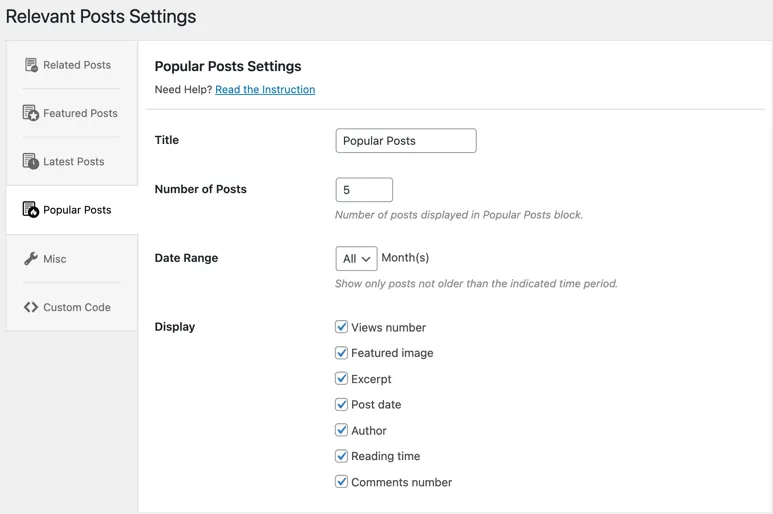The height and width of the screenshot is (514, 773).
Task: Uncheck the Views number checkbox
Action: [341, 327]
